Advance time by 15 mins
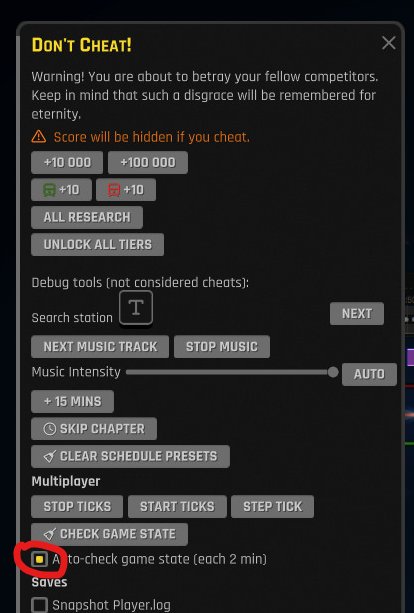This screenshot has width=414, height=613. [x=73, y=401]
